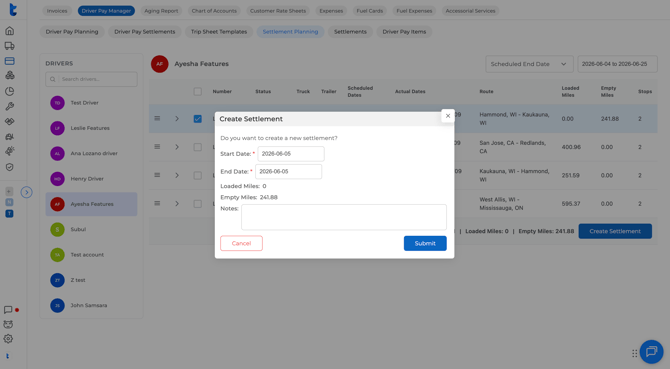Open the Scheduled End Date dropdown

click(x=529, y=64)
